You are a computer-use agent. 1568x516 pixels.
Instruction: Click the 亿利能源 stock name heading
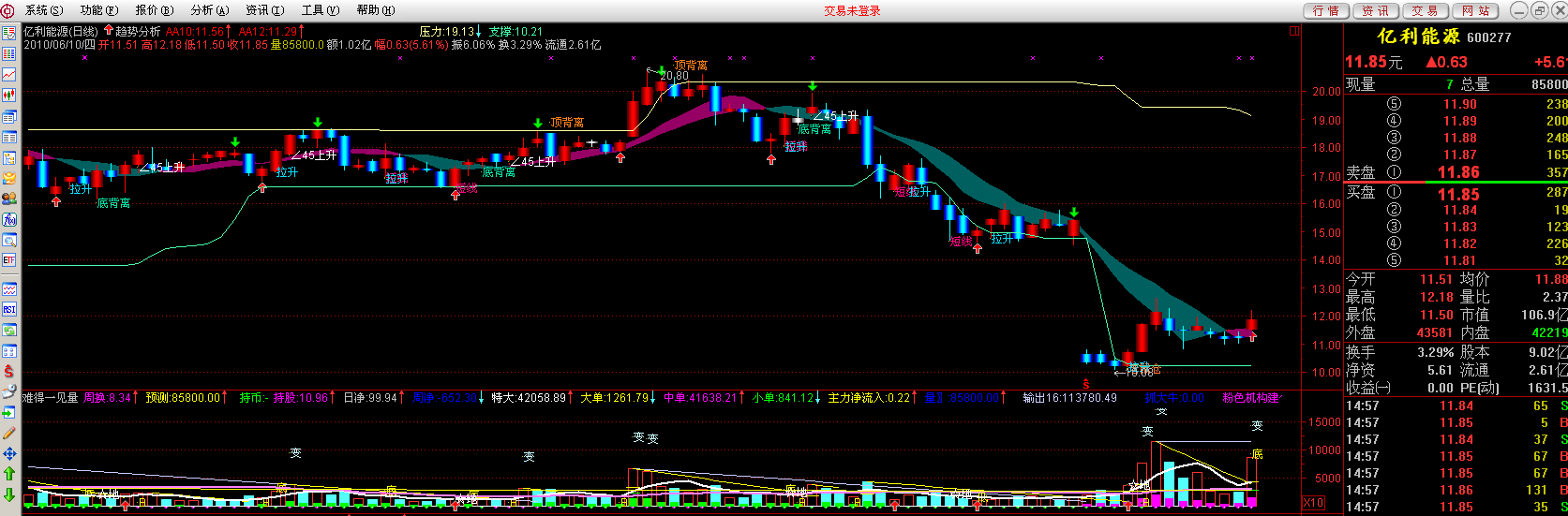click(1419, 37)
